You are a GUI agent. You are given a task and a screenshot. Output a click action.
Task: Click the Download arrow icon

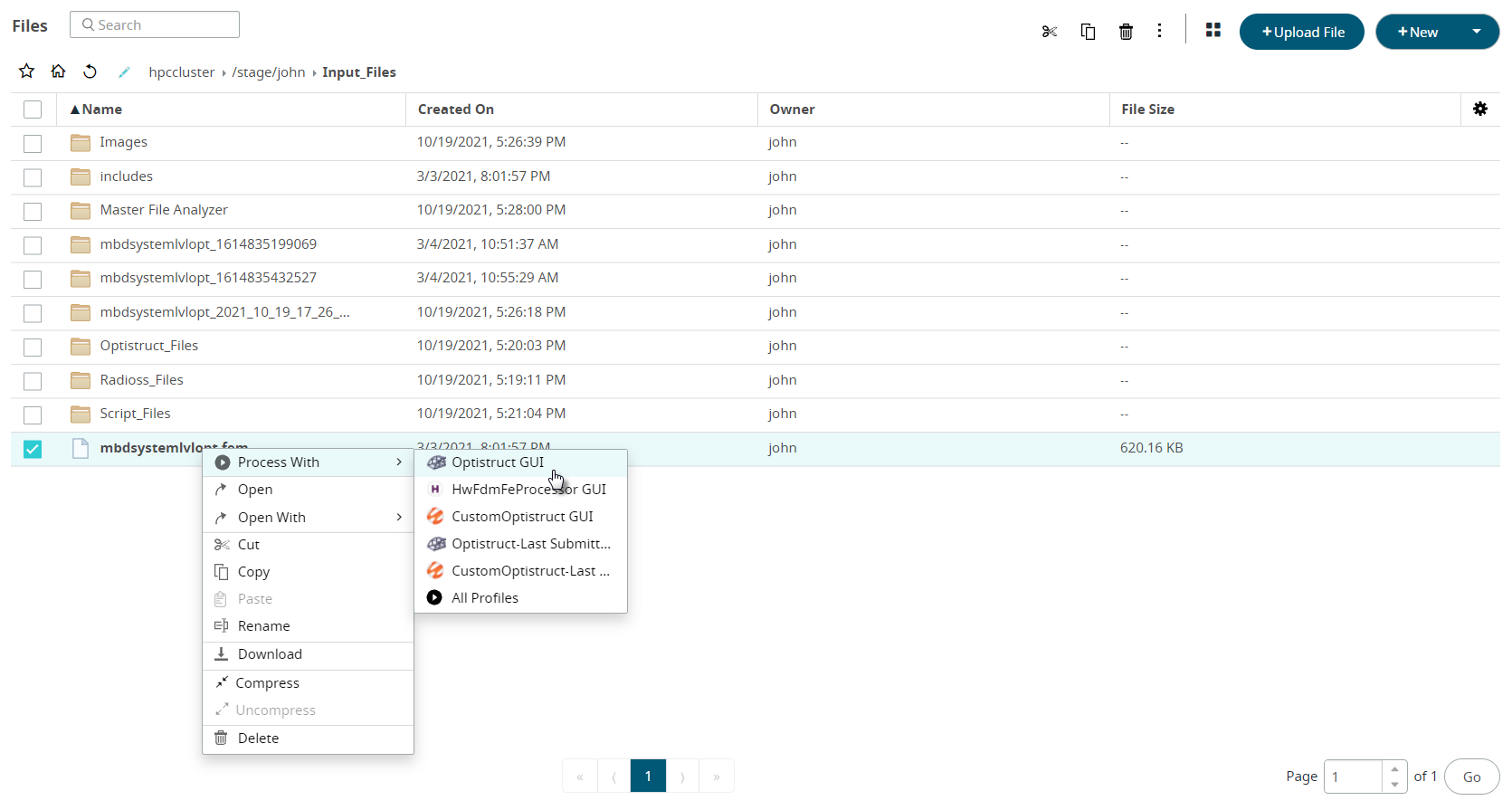pos(221,653)
